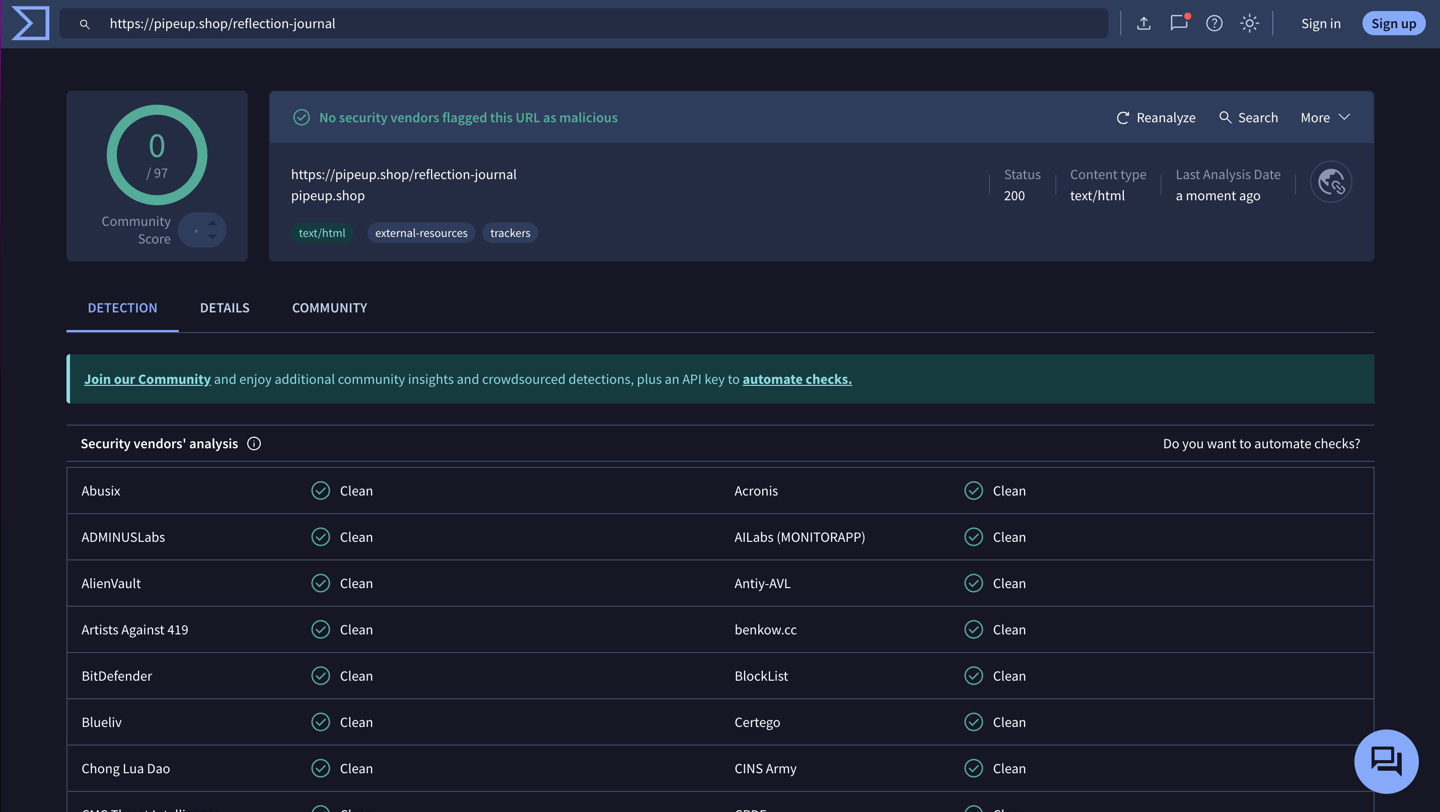Switch to the DETAILS tab
This screenshot has width=1440, height=812.
click(x=224, y=308)
